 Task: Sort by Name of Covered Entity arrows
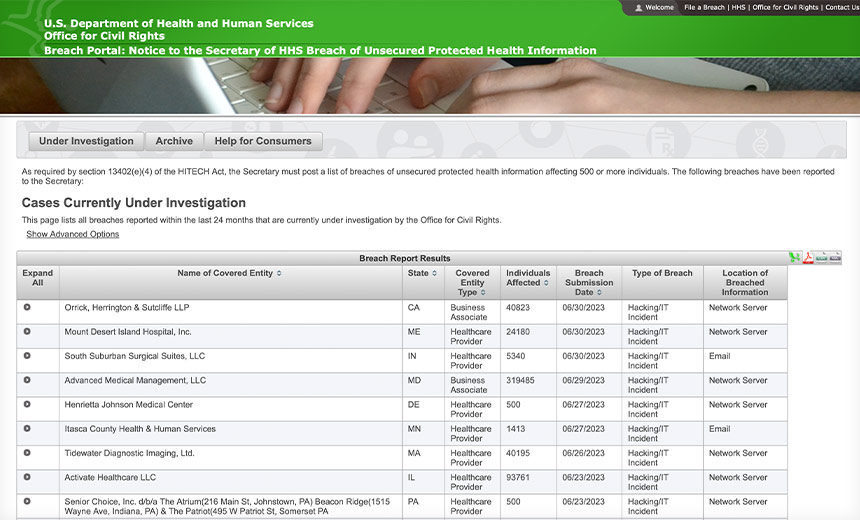click(x=279, y=273)
